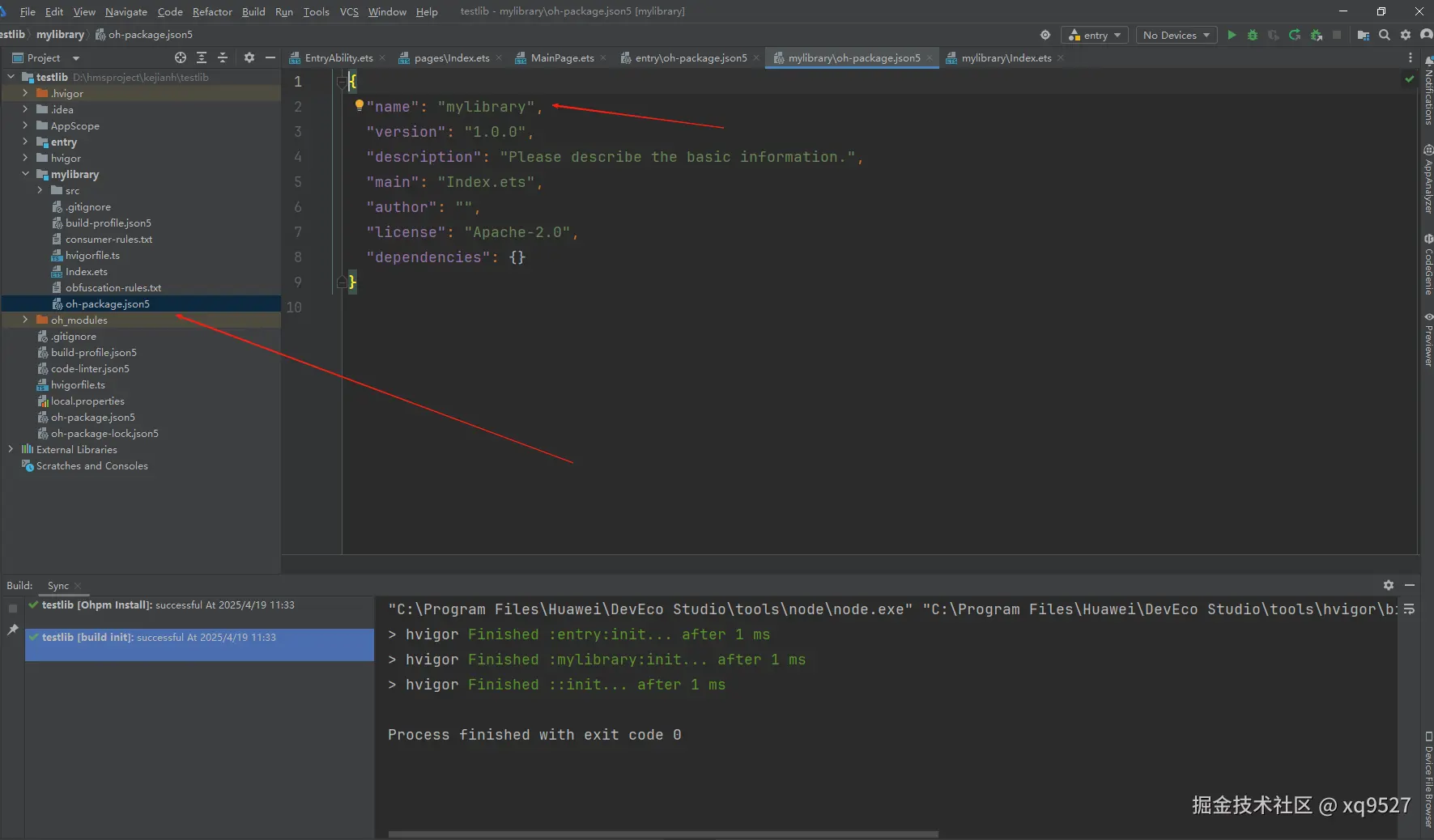Open the Project Structure folder icon
Image resolution: width=1434 pixels, height=840 pixels.
(x=1364, y=35)
